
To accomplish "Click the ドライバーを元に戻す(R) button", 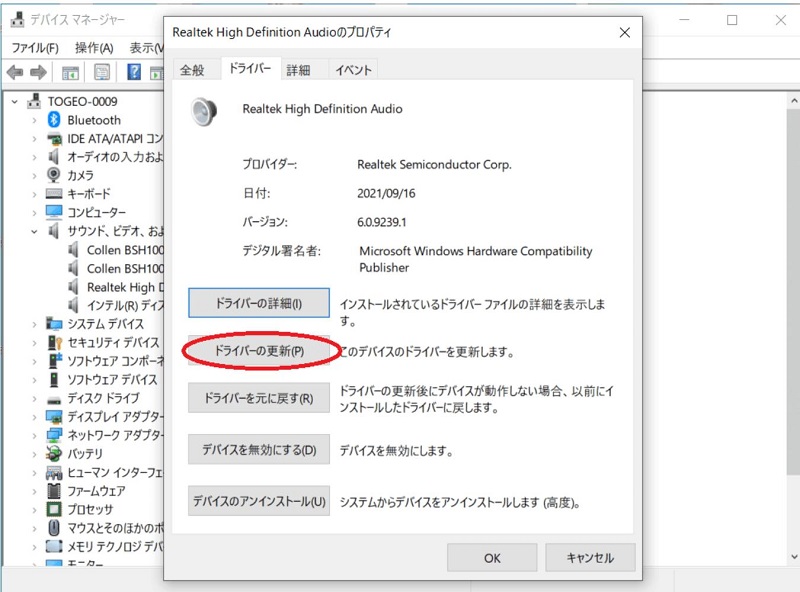I will point(259,398).
